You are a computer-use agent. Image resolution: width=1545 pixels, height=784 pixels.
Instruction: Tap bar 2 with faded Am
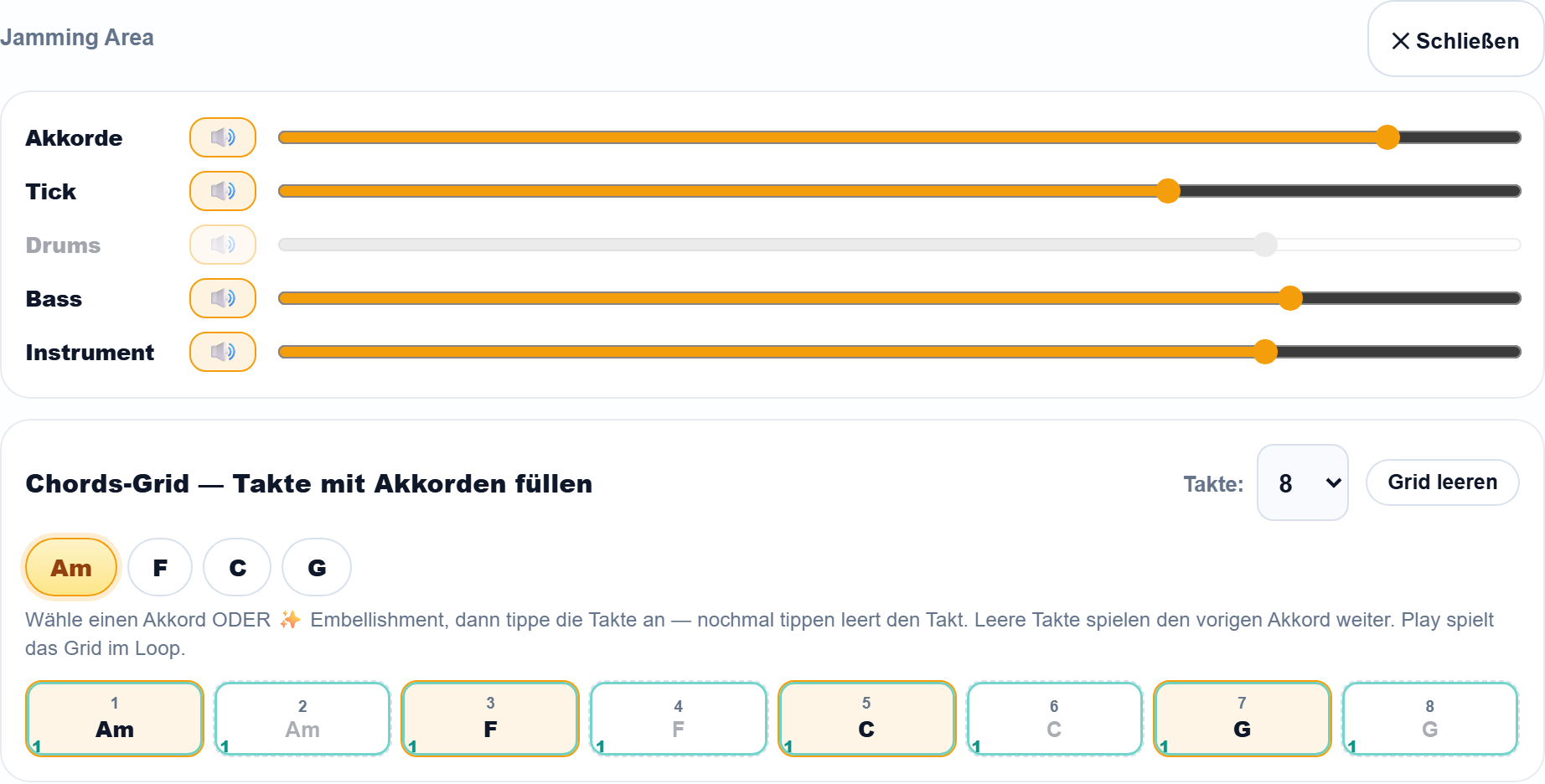[302, 719]
